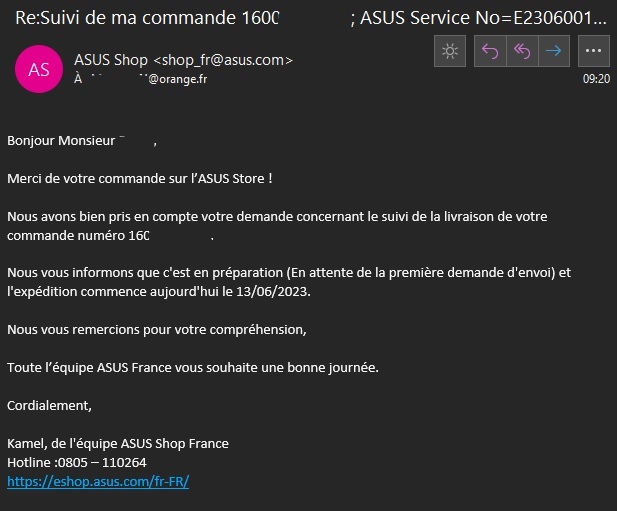Image resolution: width=618 pixels, height=511 pixels.
Task: Click the pink AS sender avatar
Action: pyautogui.click(x=39, y=69)
